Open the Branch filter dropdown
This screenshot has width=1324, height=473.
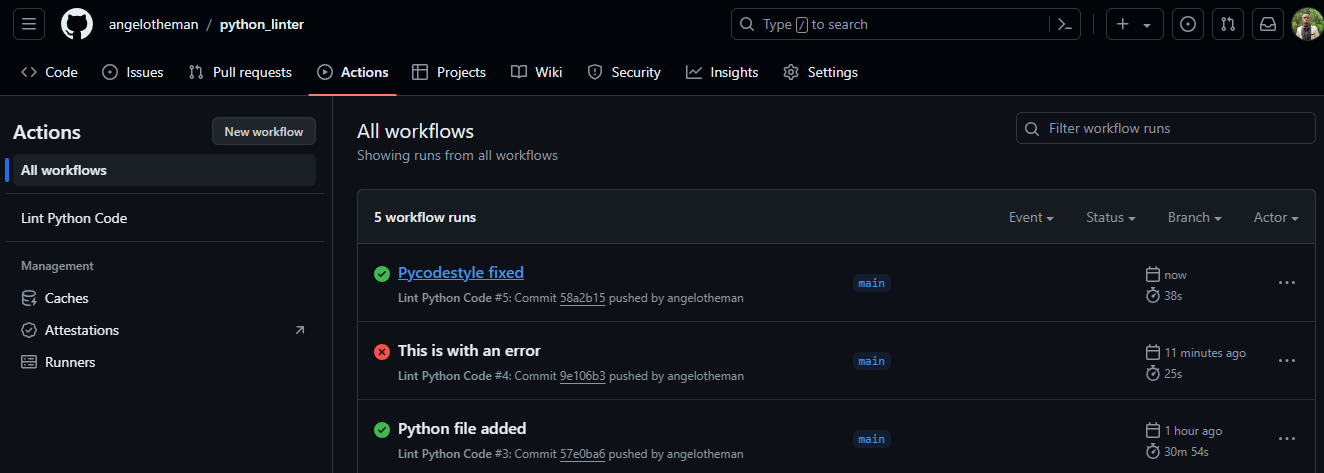point(1194,217)
